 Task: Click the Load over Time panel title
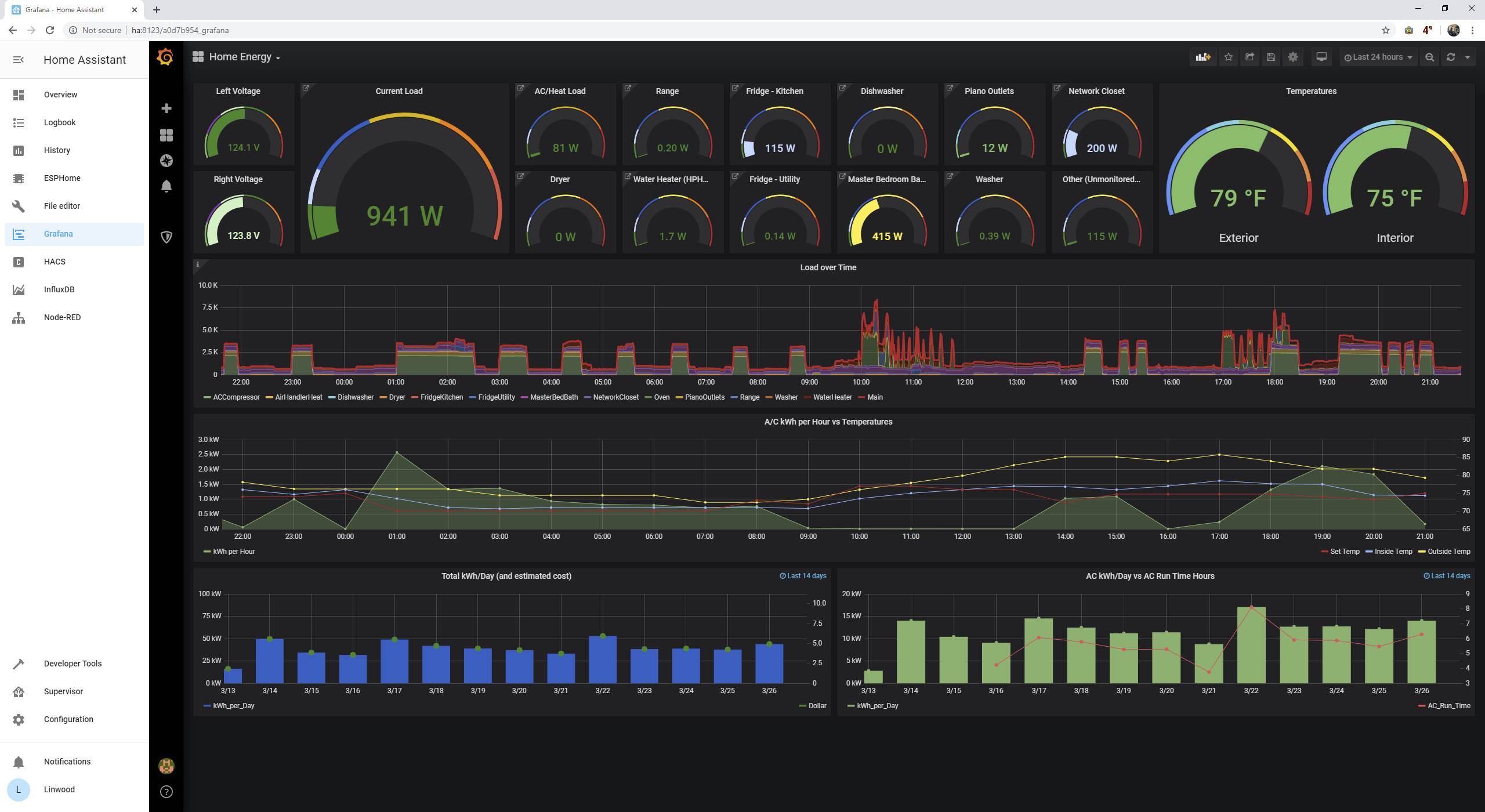click(828, 267)
